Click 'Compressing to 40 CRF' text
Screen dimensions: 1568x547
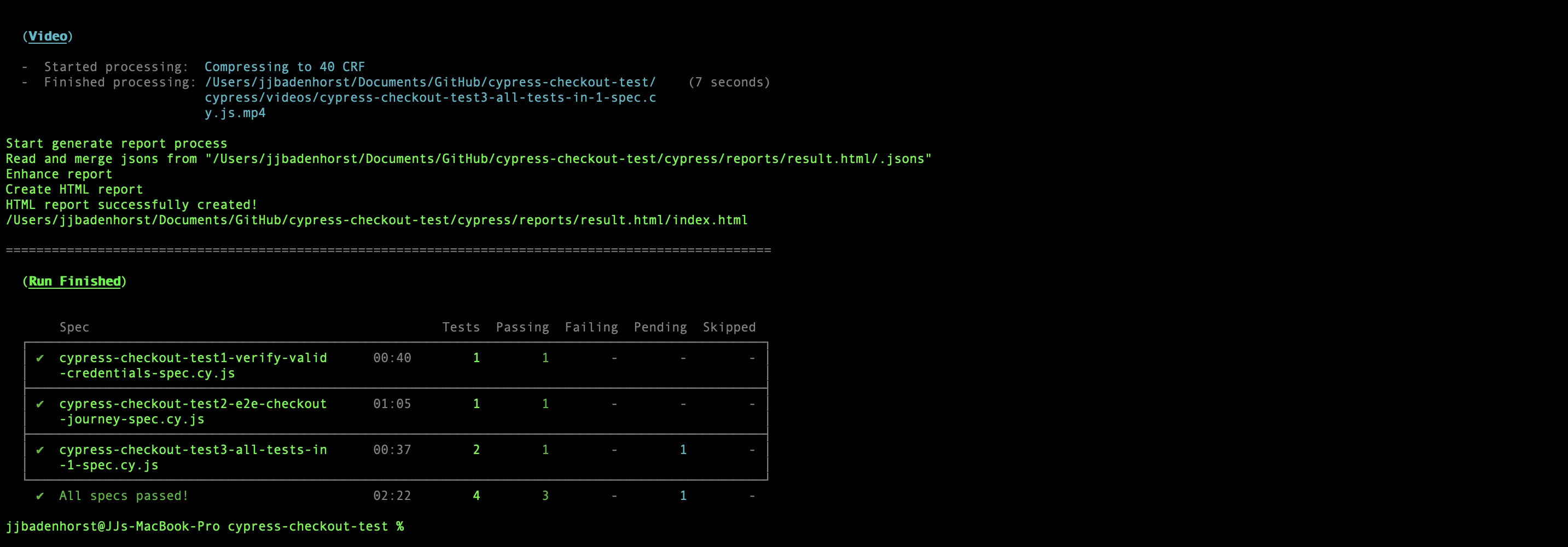284,67
